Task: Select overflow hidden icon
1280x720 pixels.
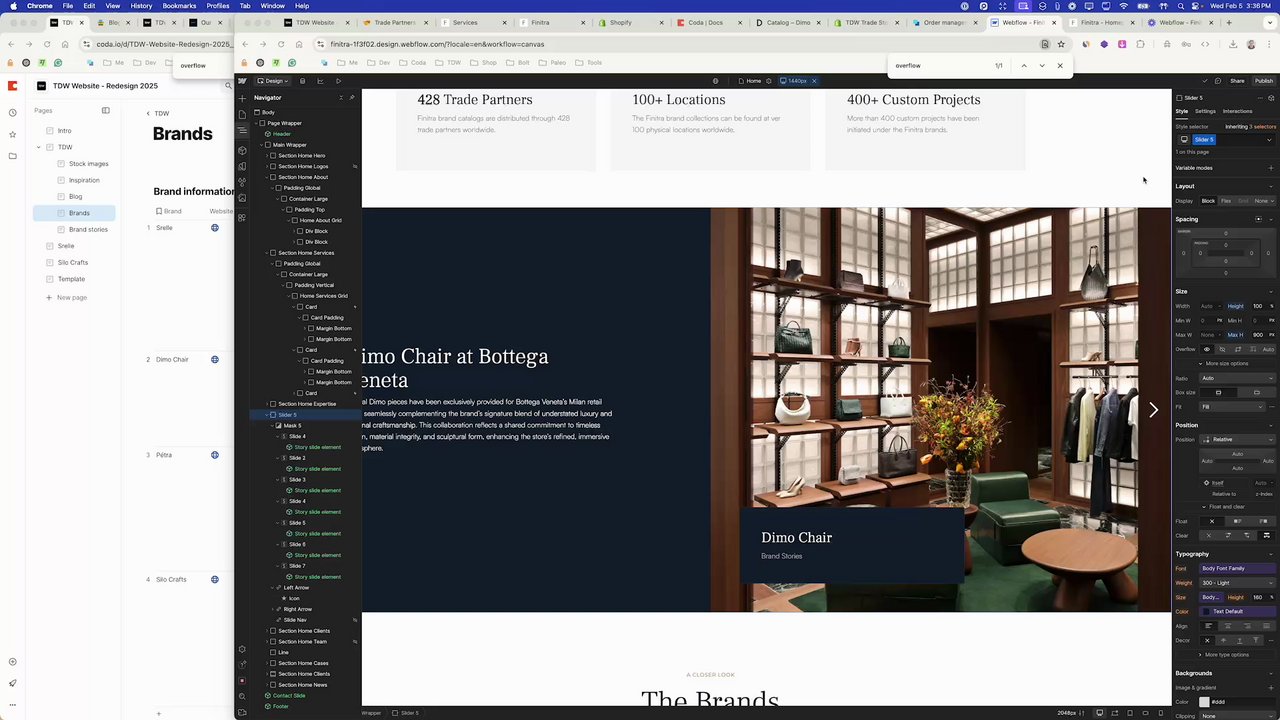Action: click(x=1222, y=349)
